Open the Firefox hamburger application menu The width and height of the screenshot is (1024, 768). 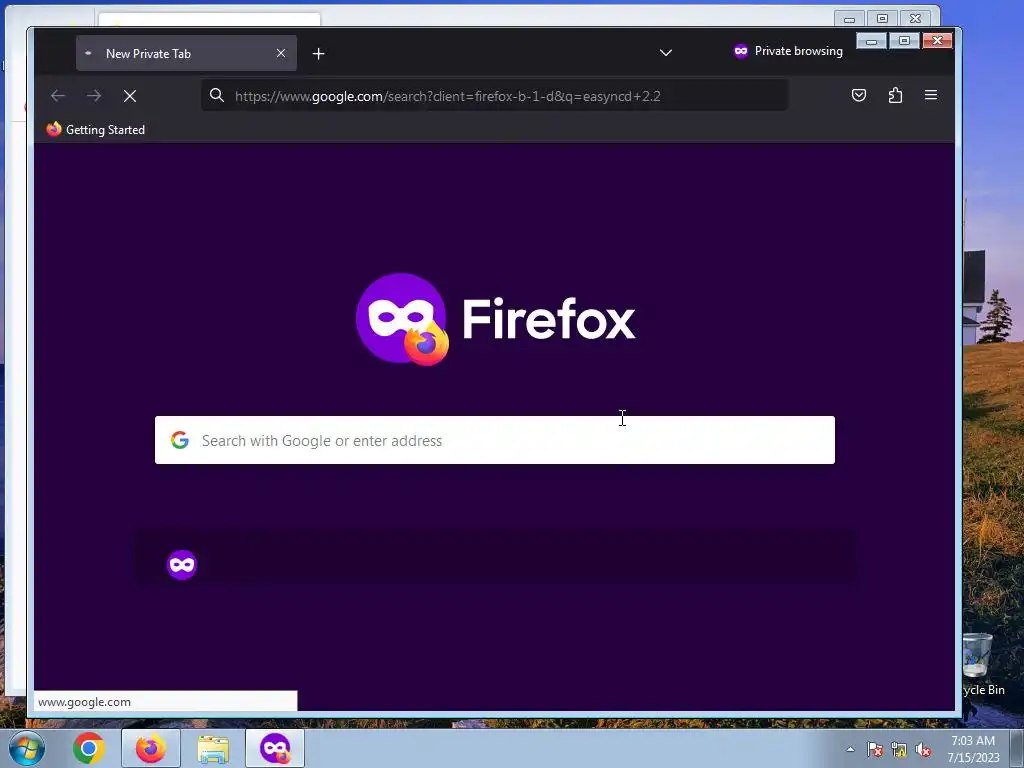pos(931,95)
